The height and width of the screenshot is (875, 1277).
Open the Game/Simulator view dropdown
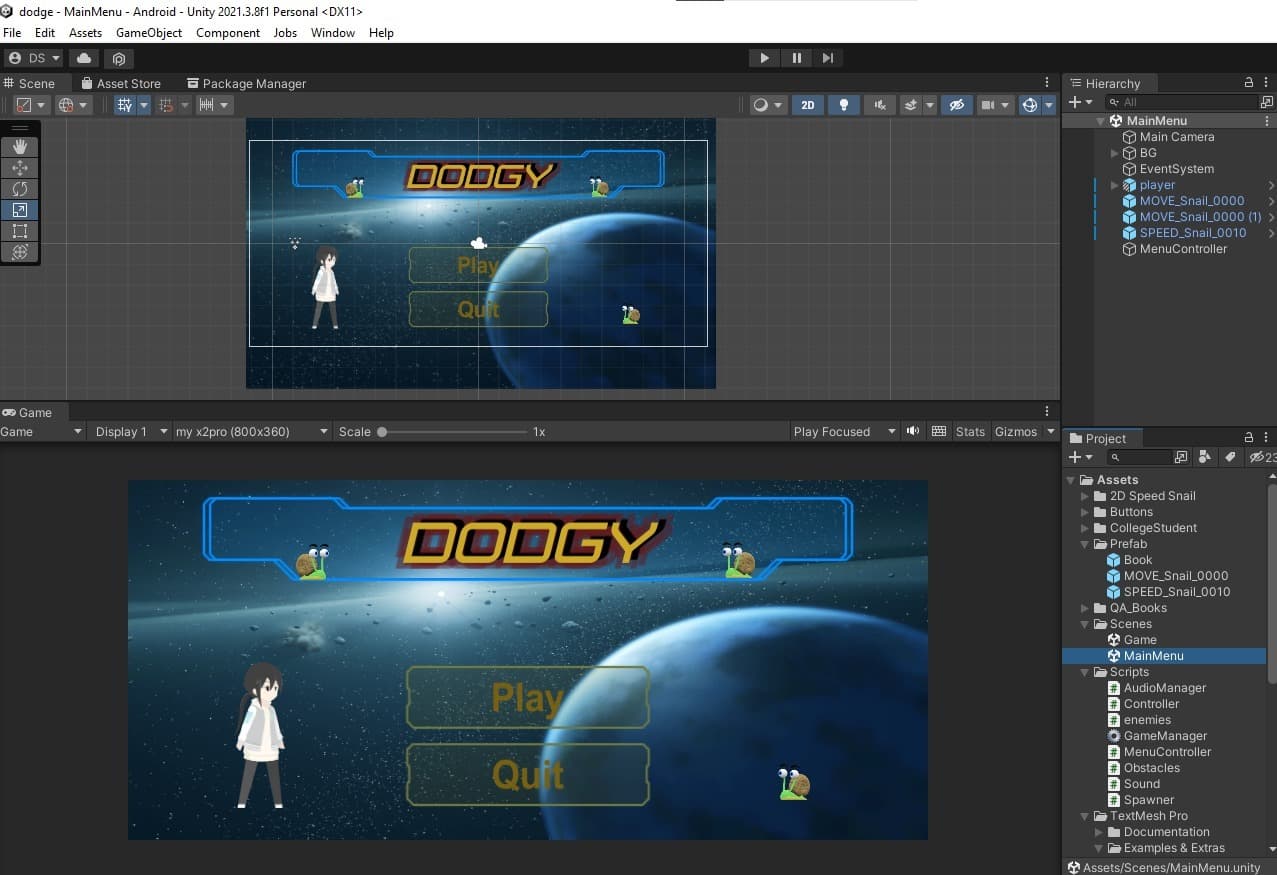coord(42,431)
